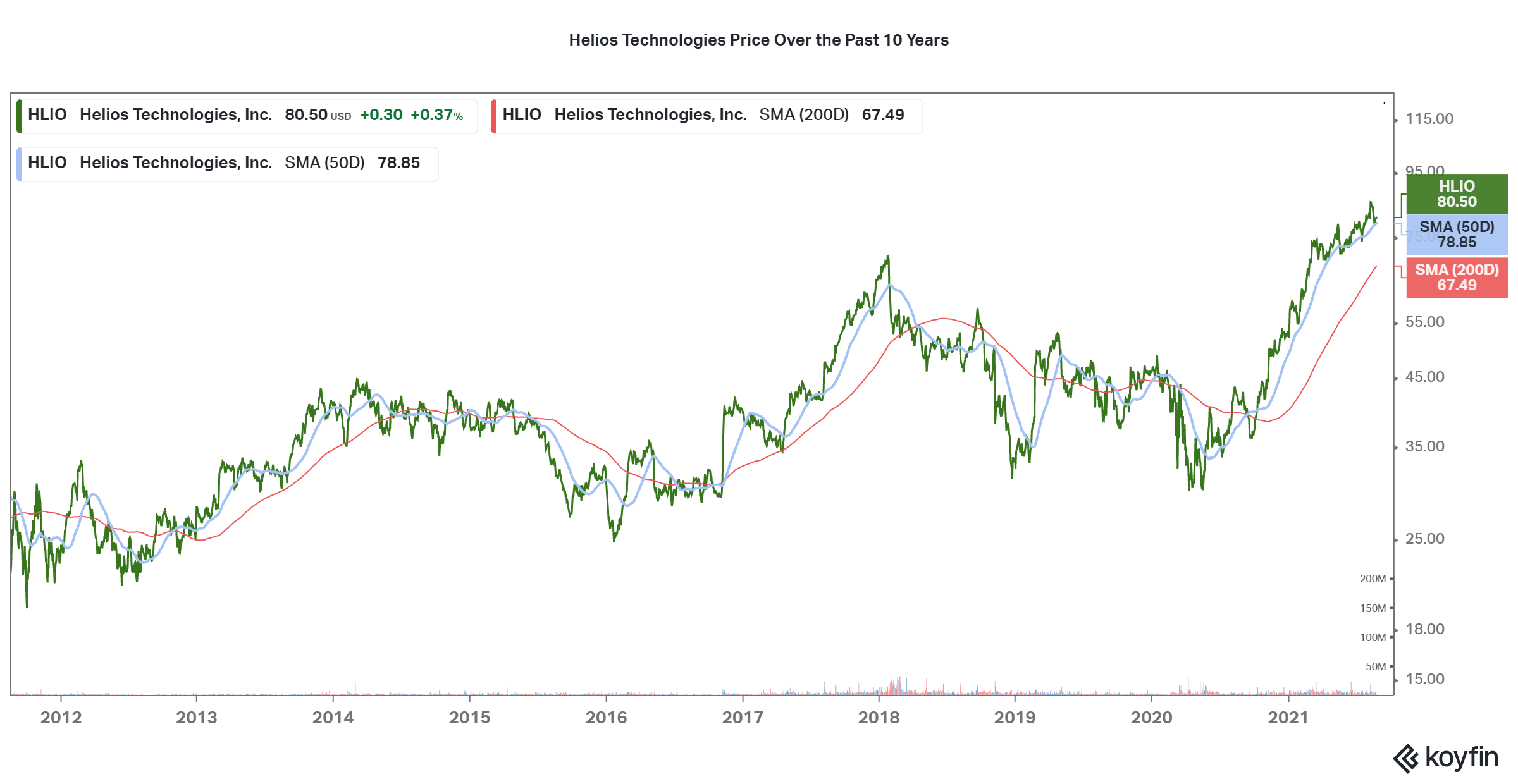This screenshot has height=784, width=1518.
Task: Click the 2015 label on the time axis
Action: coord(469,718)
